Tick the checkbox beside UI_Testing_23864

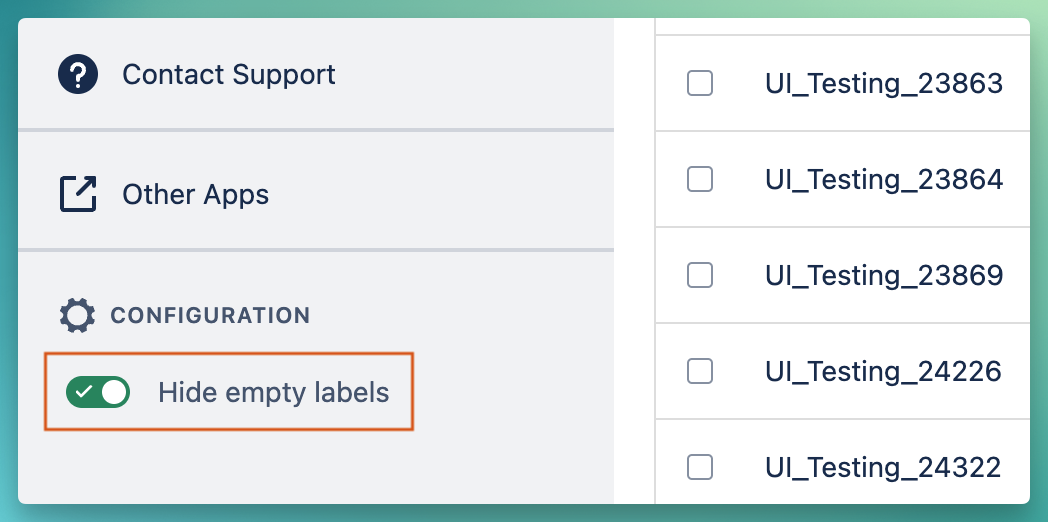pos(700,179)
